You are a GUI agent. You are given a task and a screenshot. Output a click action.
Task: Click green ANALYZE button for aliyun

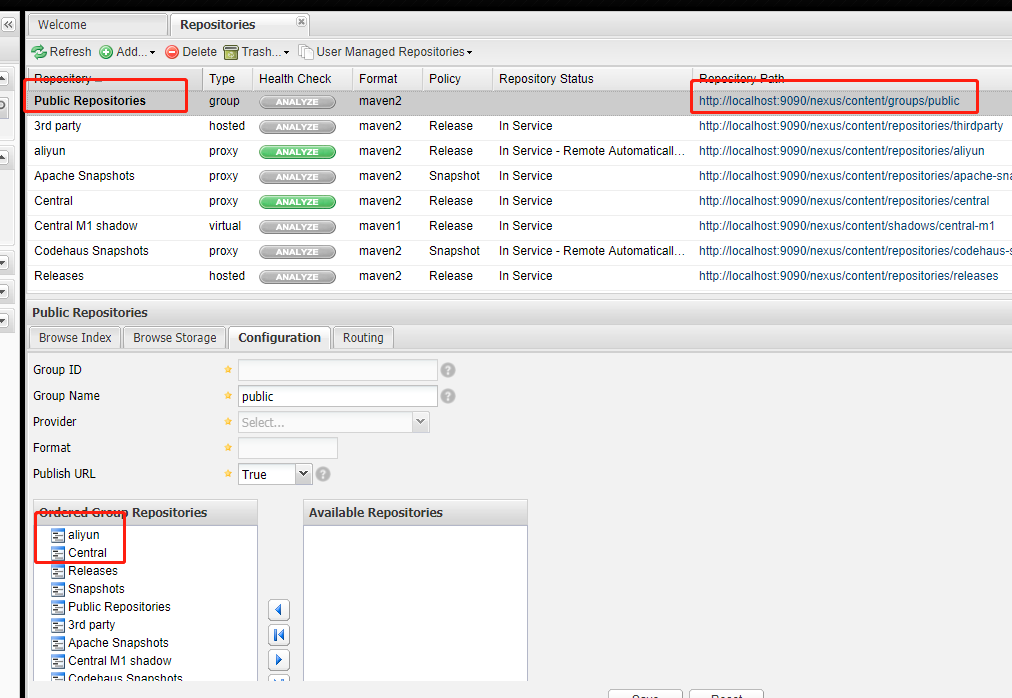click(x=298, y=152)
